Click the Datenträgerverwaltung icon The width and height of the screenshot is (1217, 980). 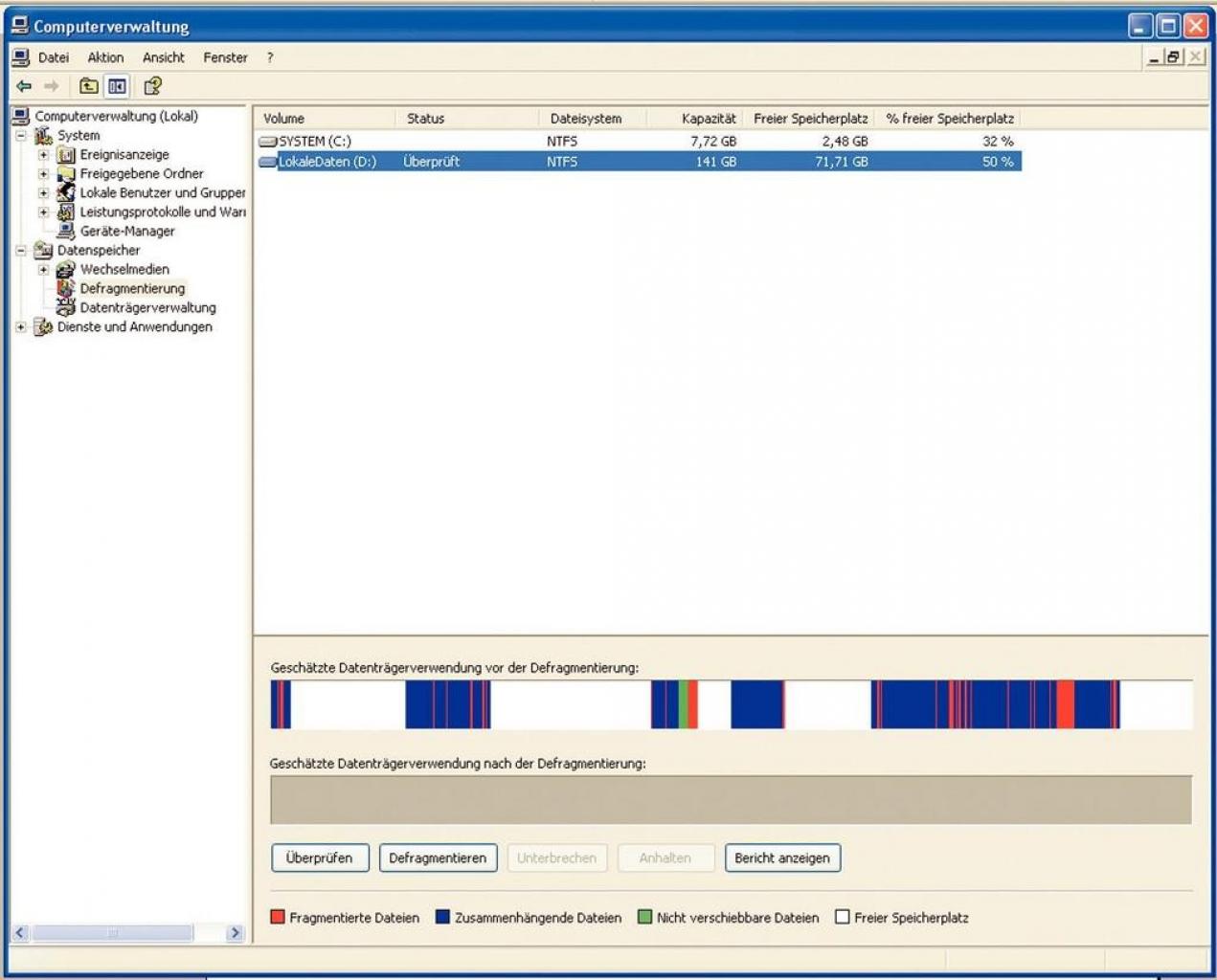[65, 307]
